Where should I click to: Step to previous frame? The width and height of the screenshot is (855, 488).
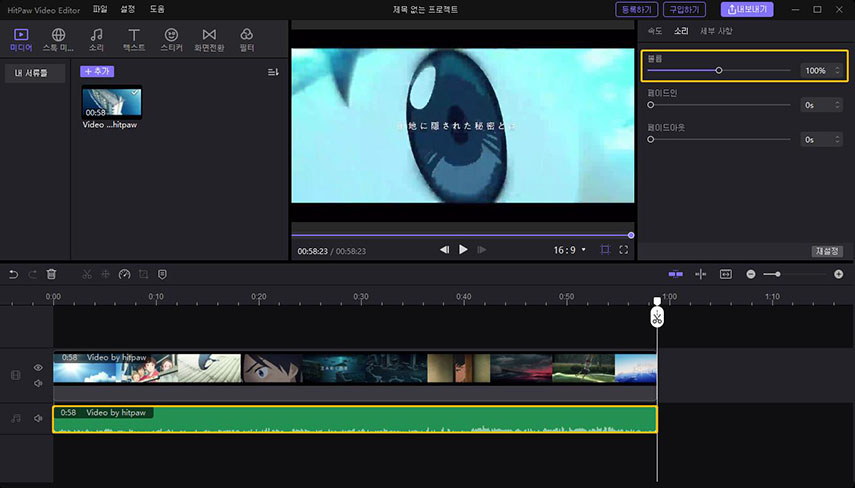pyautogui.click(x=444, y=250)
